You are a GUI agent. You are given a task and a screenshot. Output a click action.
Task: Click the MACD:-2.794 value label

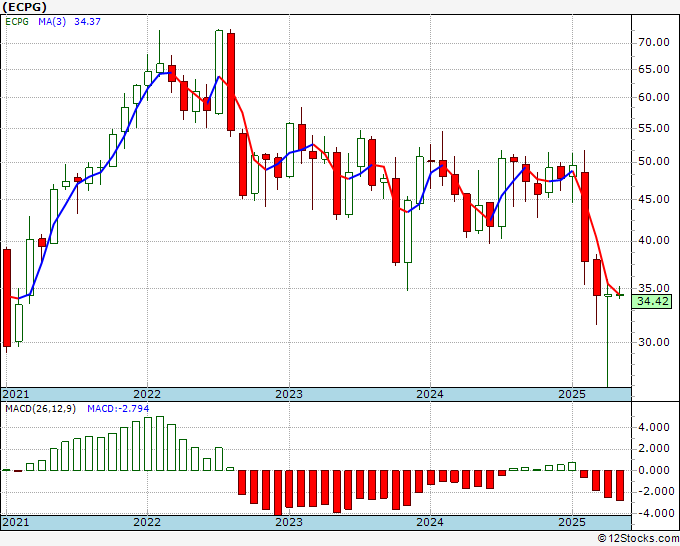point(118,409)
